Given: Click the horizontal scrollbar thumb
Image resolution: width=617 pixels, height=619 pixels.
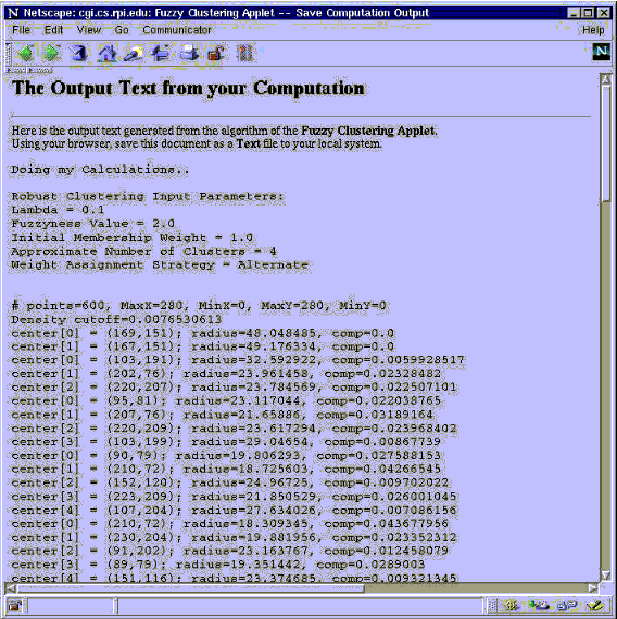Looking at the screenshot, I should pos(190,588).
